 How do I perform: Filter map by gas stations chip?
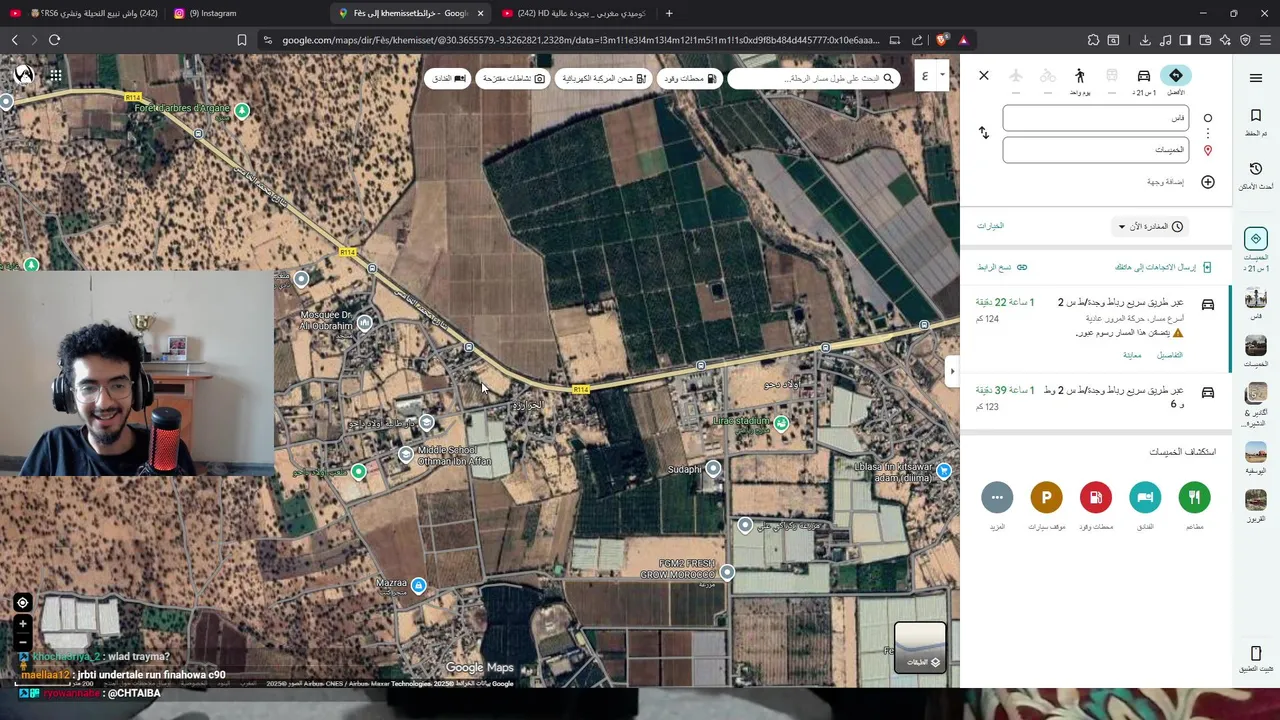pos(691,78)
